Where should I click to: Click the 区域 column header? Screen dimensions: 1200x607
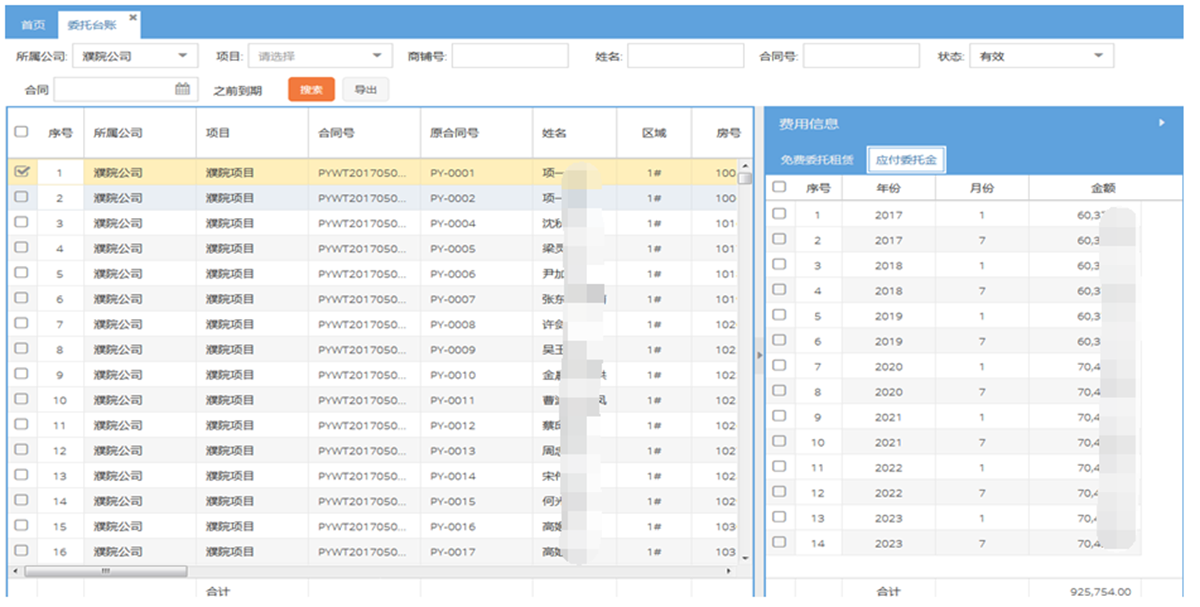(654, 133)
